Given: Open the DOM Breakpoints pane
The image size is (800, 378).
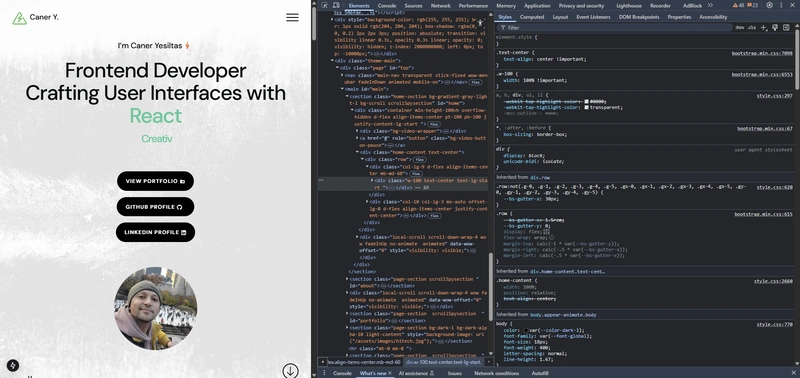Looking at the screenshot, I should click(639, 17).
